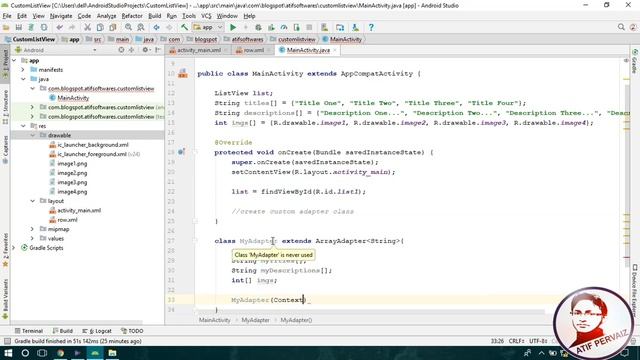
Task: Select row.xml in the layout folder
Action: coord(67,220)
